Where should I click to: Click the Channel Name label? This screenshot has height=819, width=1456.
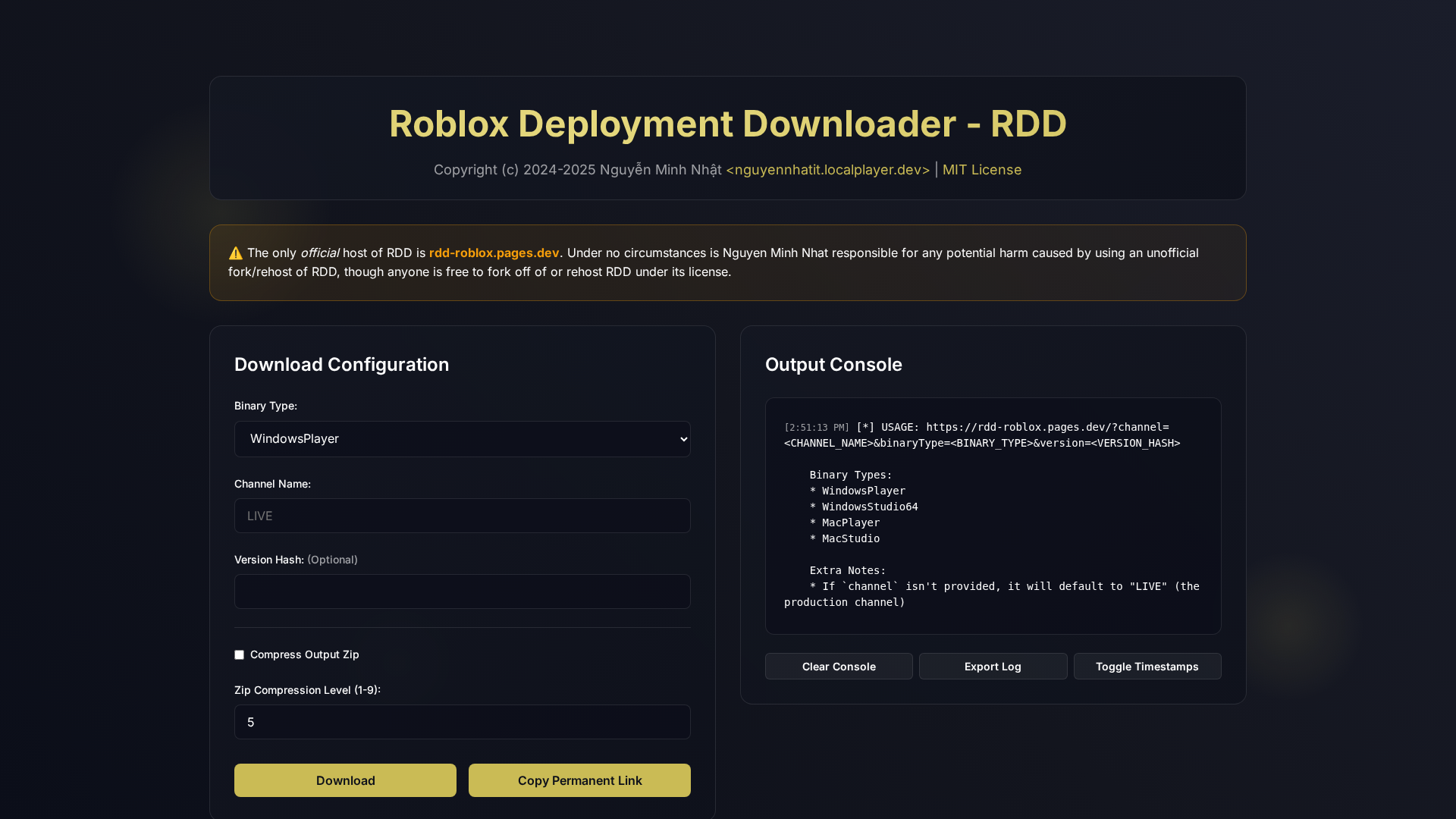[272, 484]
